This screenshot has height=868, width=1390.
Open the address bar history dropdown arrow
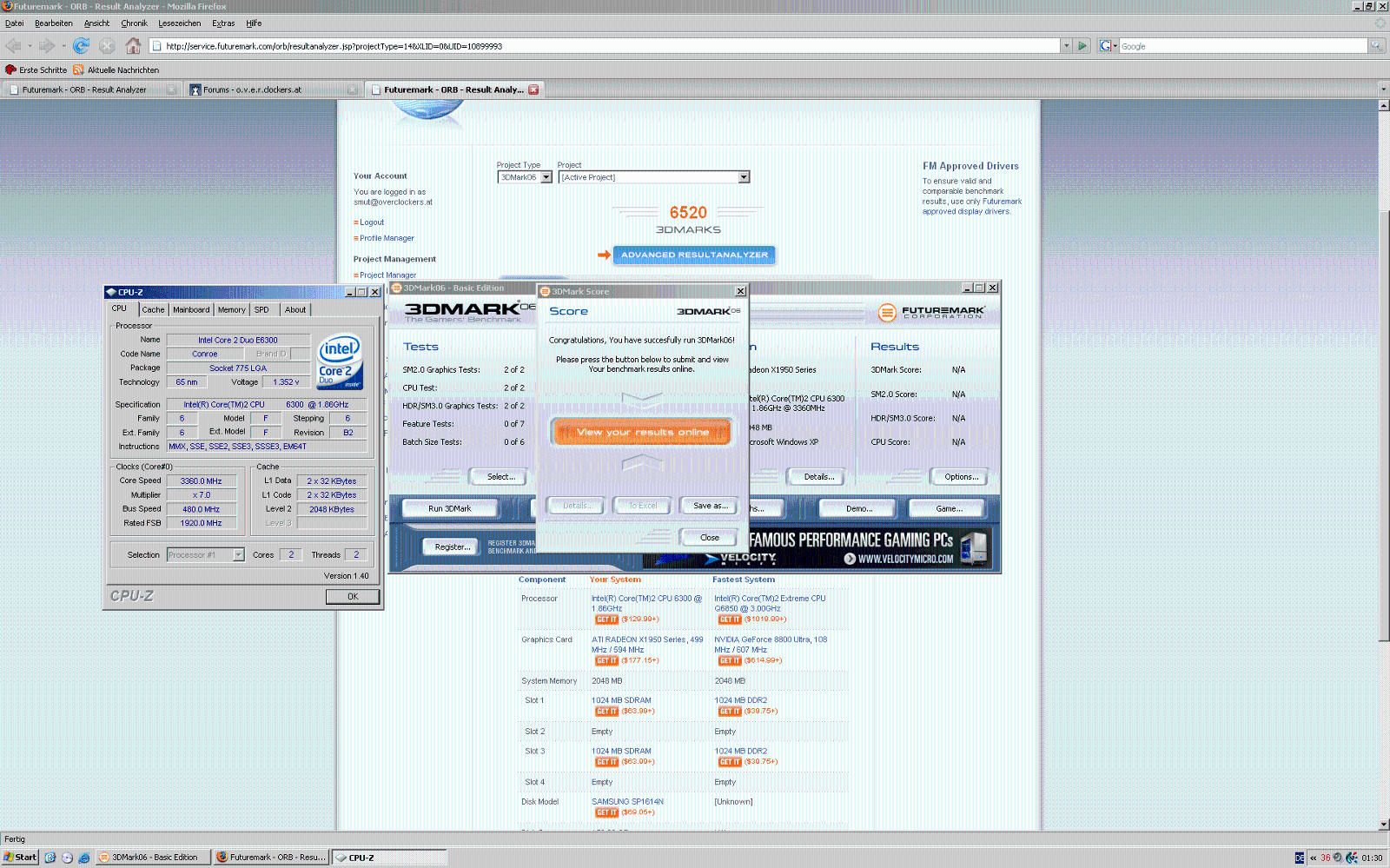[1066, 46]
